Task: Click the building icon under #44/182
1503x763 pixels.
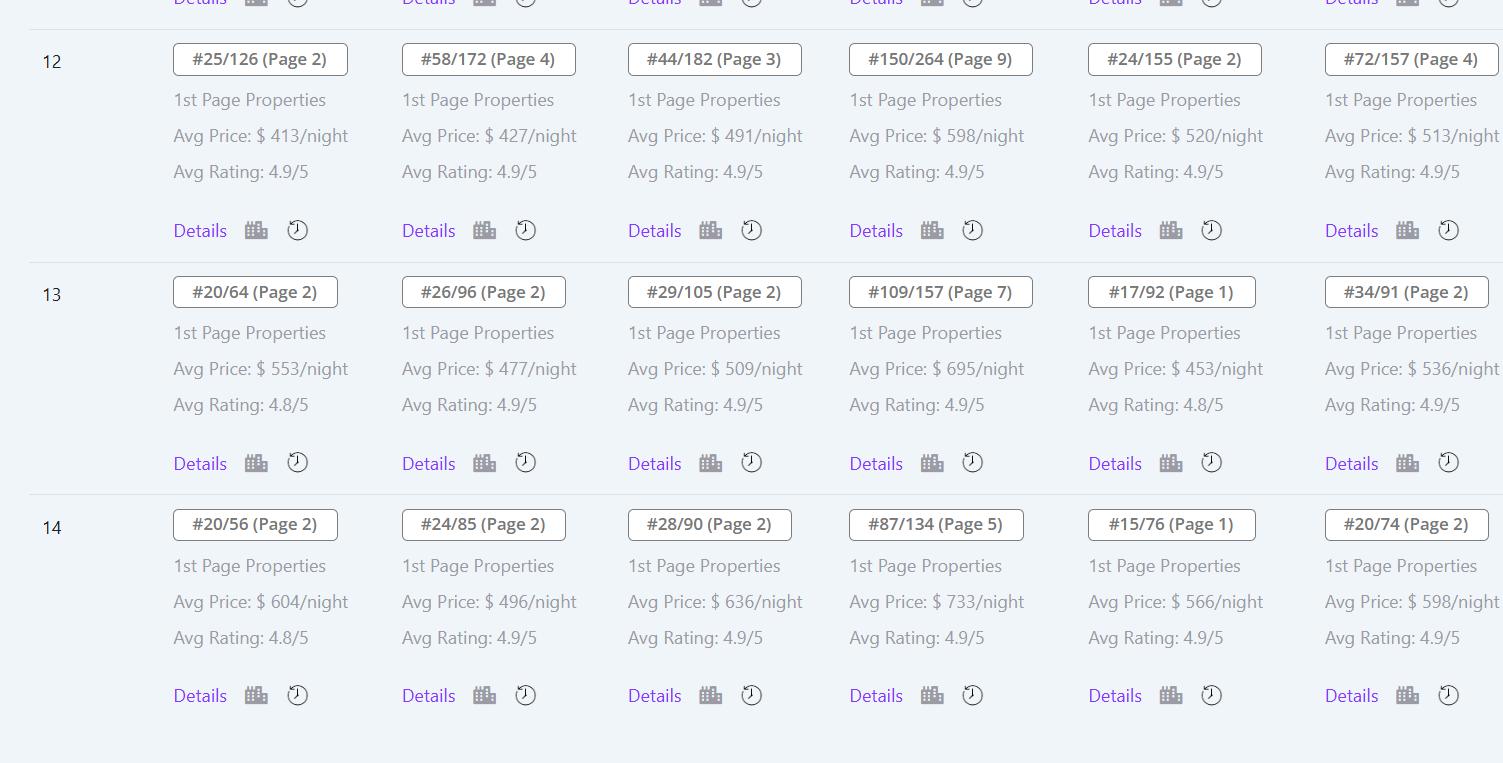Action: [x=711, y=230]
